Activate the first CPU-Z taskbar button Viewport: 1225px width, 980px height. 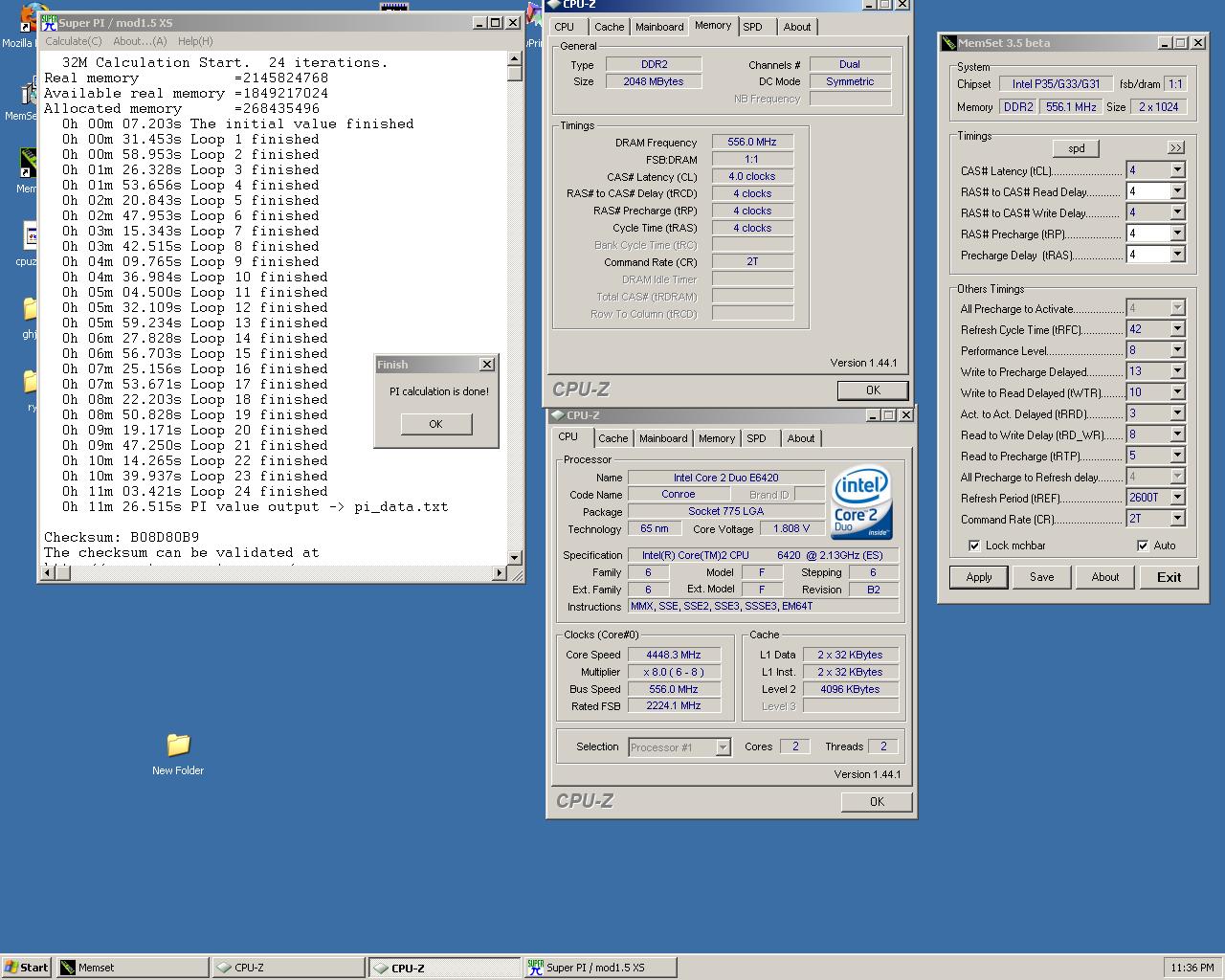click(x=289, y=968)
